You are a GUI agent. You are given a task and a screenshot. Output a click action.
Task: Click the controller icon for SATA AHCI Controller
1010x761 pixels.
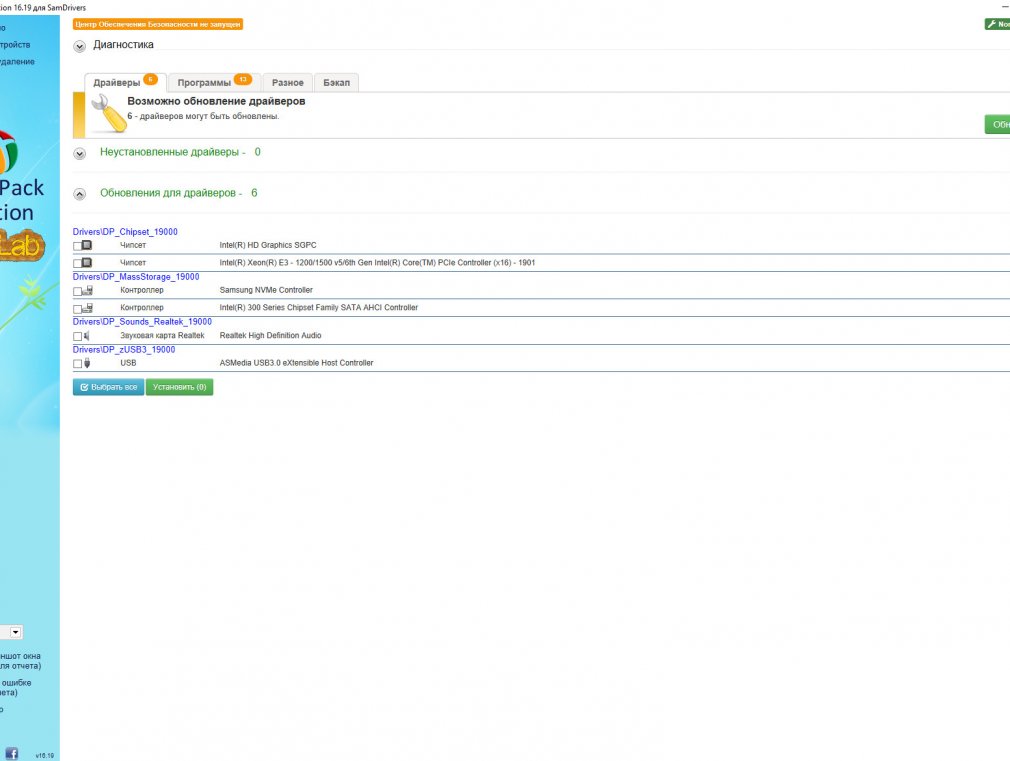[88, 308]
